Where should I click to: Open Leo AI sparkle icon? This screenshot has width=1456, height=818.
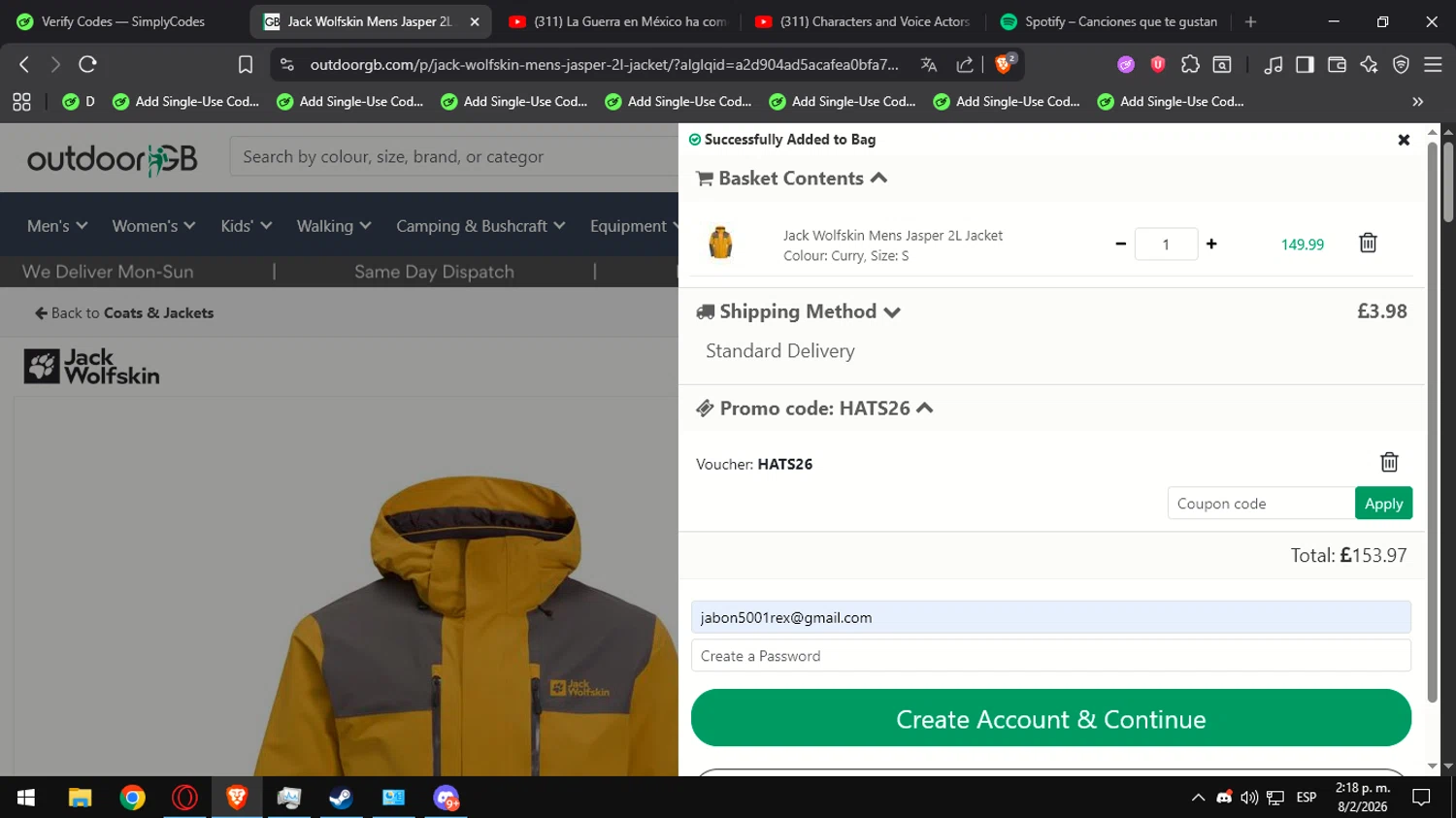tap(1369, 64)
